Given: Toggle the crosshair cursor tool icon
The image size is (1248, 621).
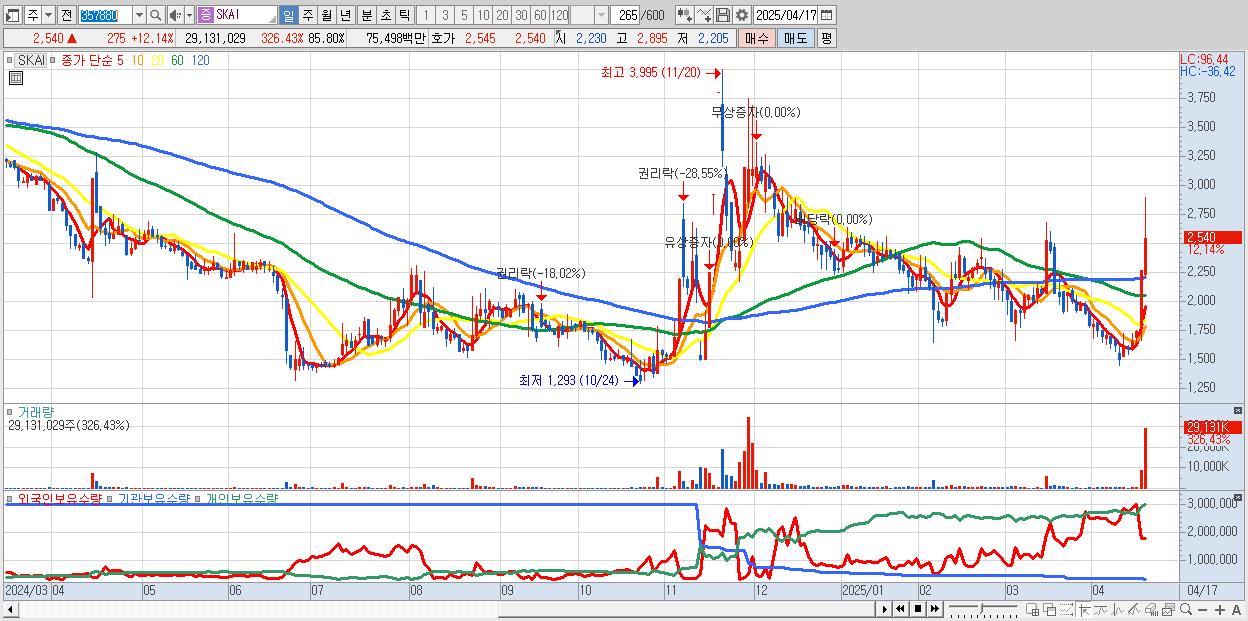Looking at the screenshot, I should [1084, 609].
